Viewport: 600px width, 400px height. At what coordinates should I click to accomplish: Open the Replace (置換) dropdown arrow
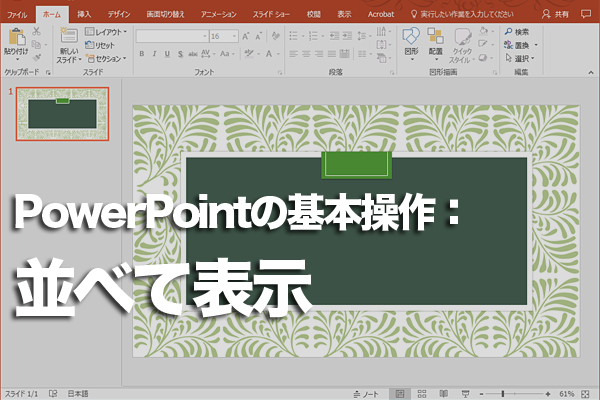point(536,45)
